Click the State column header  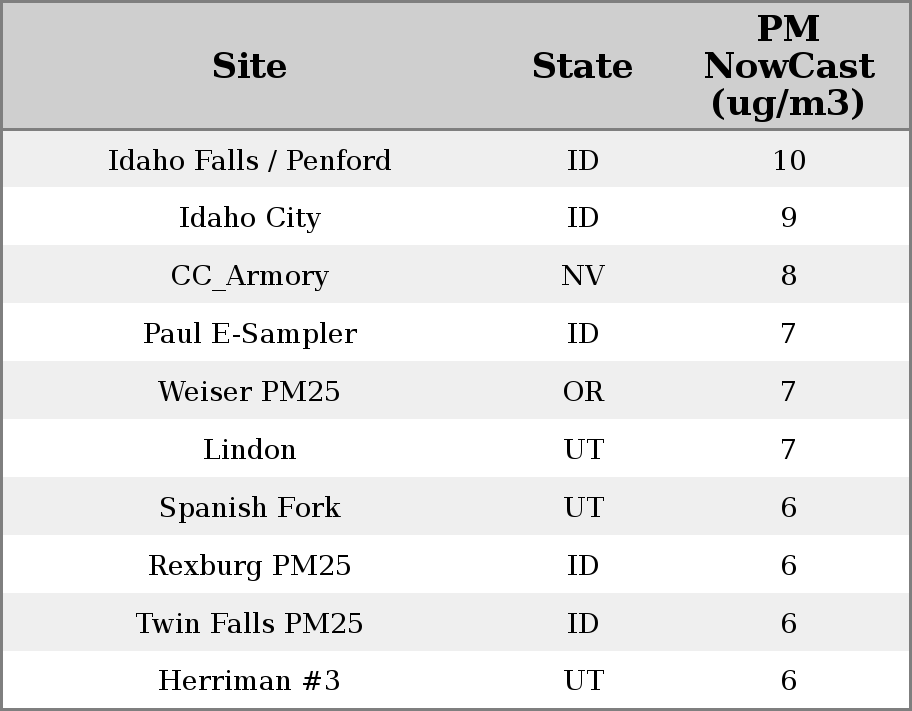582,66
